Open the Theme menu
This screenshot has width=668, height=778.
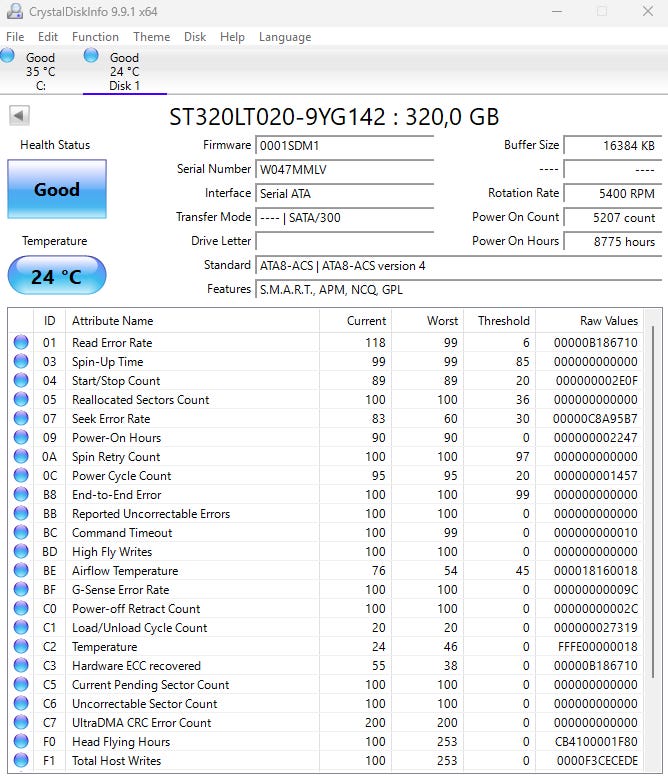tap(151, 37)
